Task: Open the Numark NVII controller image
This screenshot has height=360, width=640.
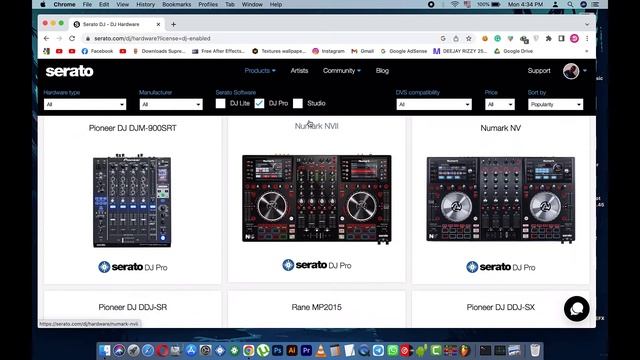Action: coord(317,199)
